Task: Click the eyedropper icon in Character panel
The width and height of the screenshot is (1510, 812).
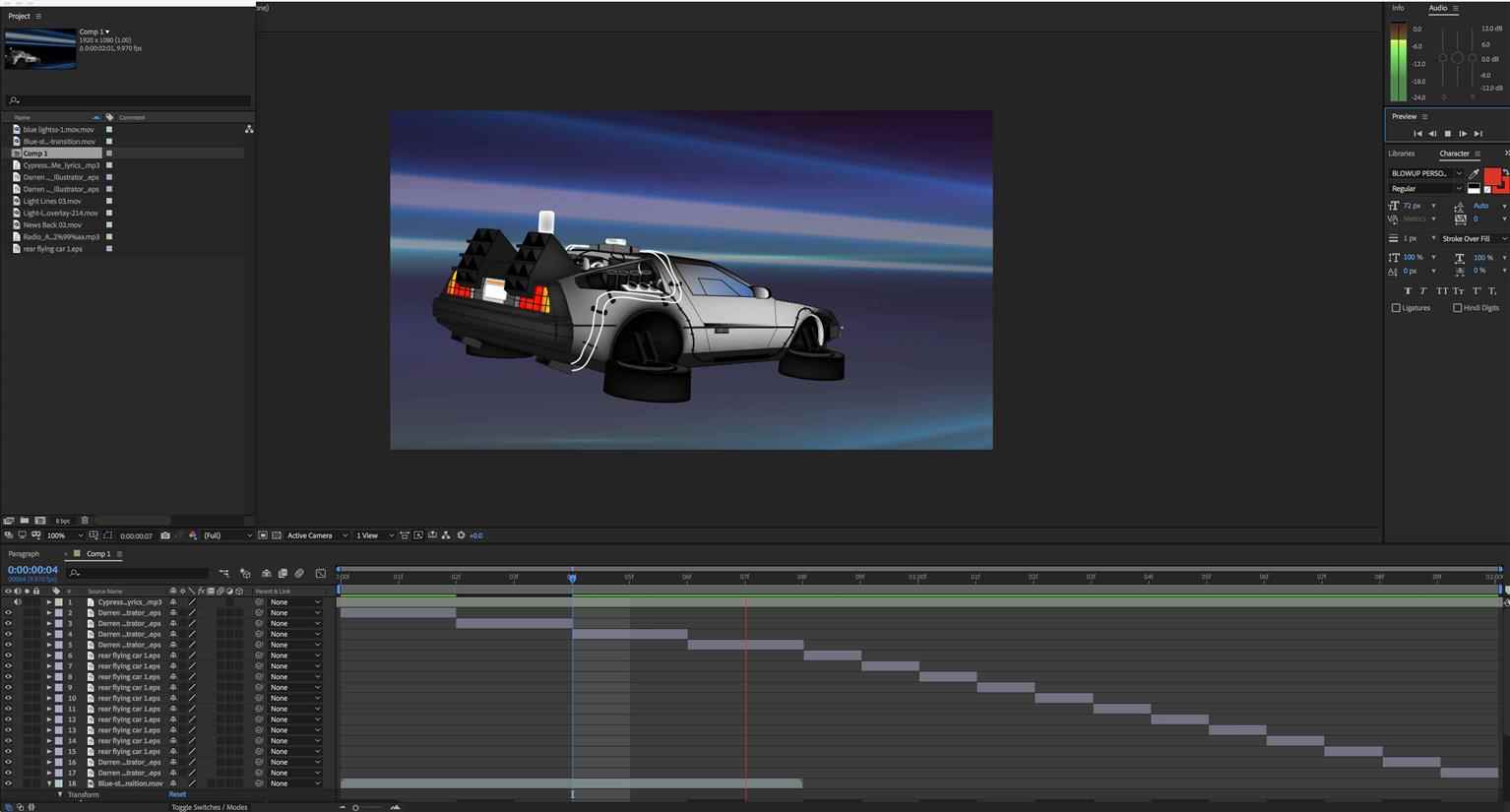Action: [x=1474, y=174]
